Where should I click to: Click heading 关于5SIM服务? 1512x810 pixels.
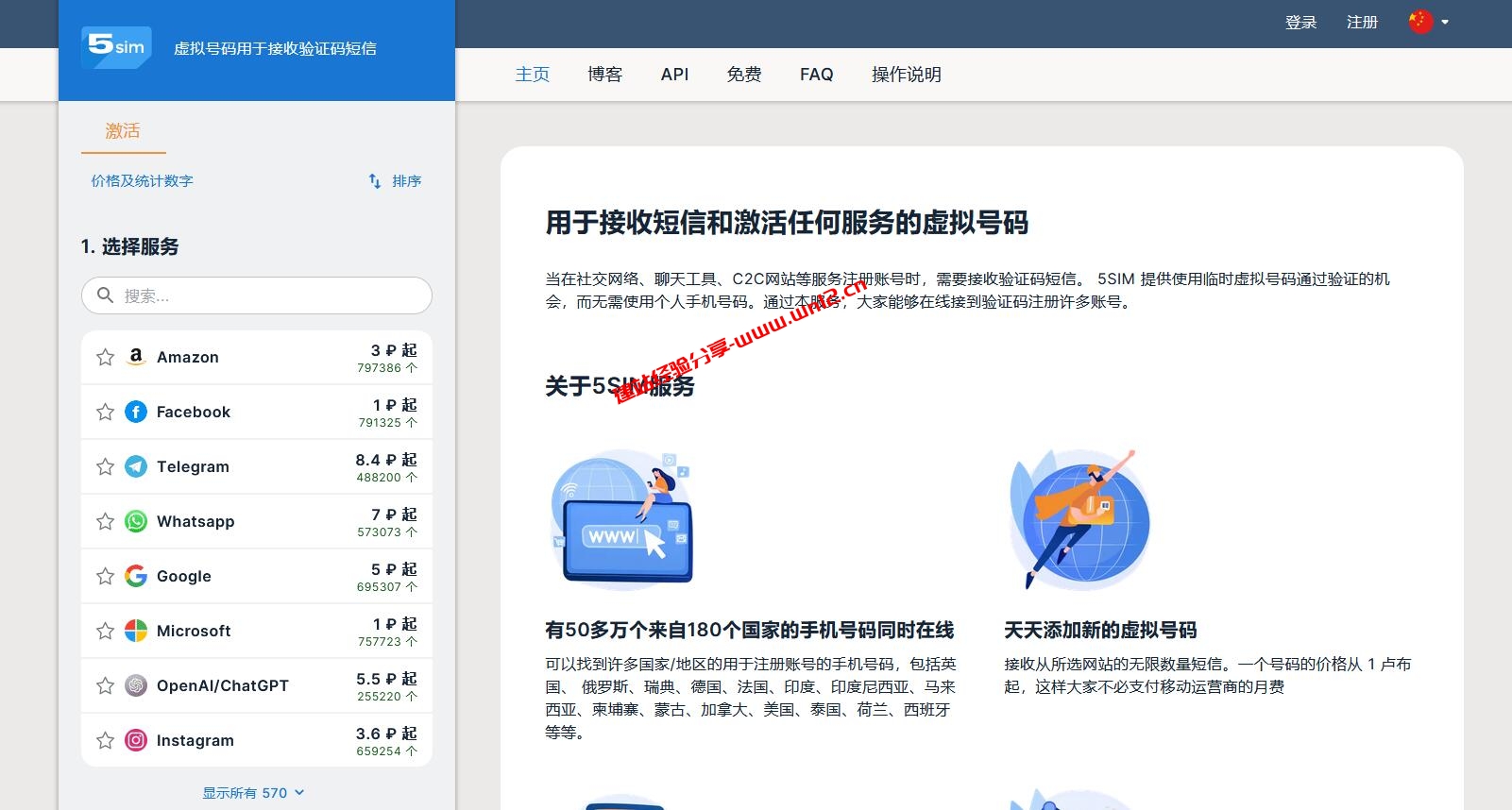620,386
